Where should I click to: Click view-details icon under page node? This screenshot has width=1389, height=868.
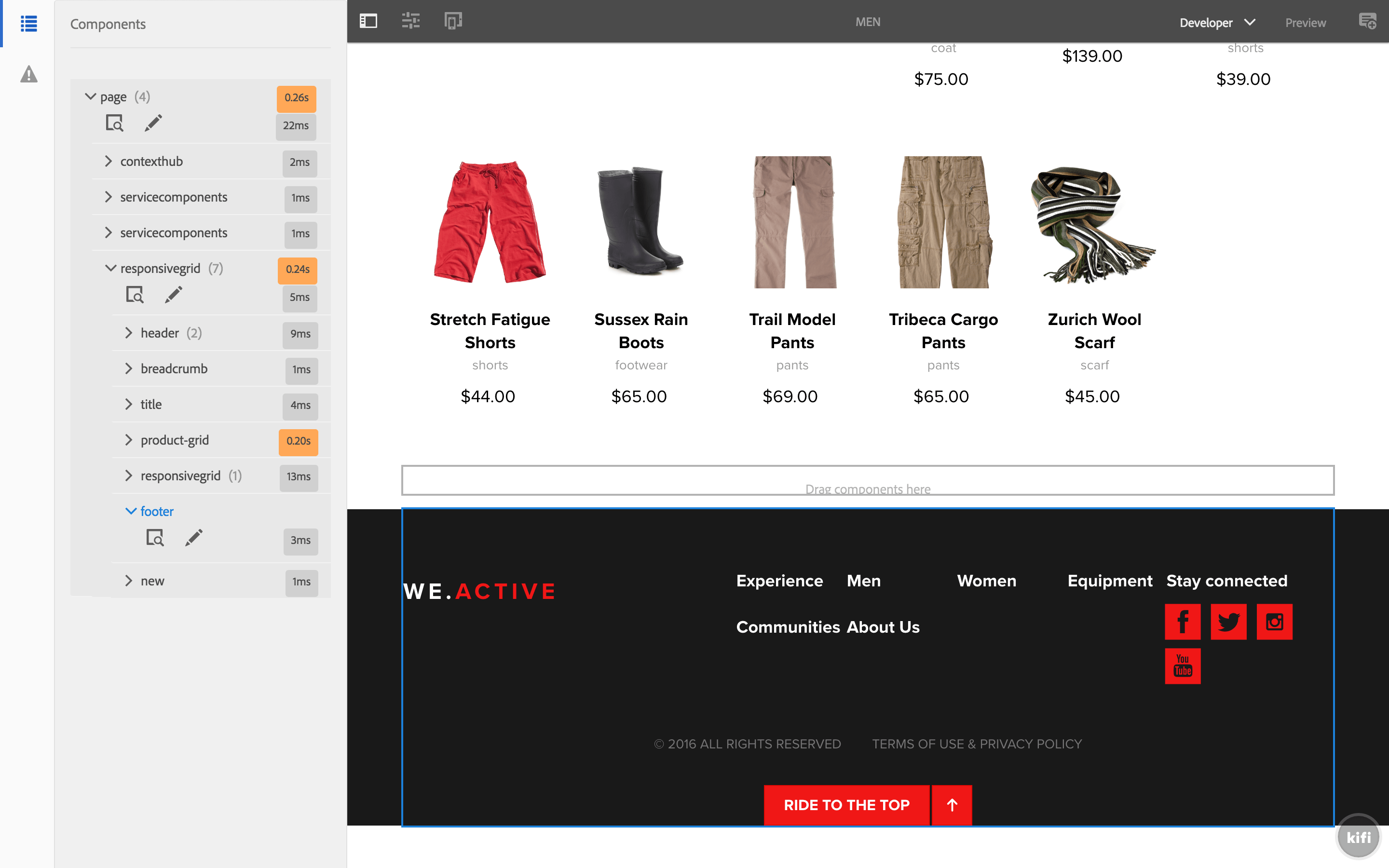[114, 123]
